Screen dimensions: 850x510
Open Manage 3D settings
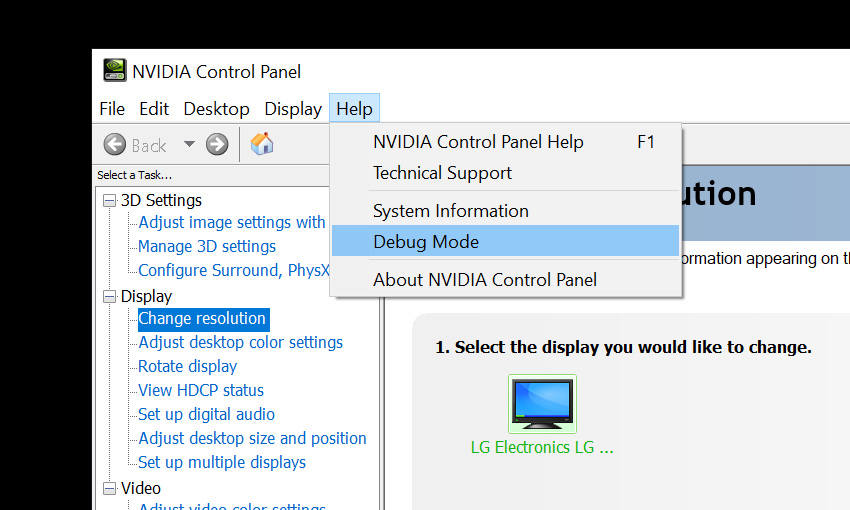[x=207, y=246]
